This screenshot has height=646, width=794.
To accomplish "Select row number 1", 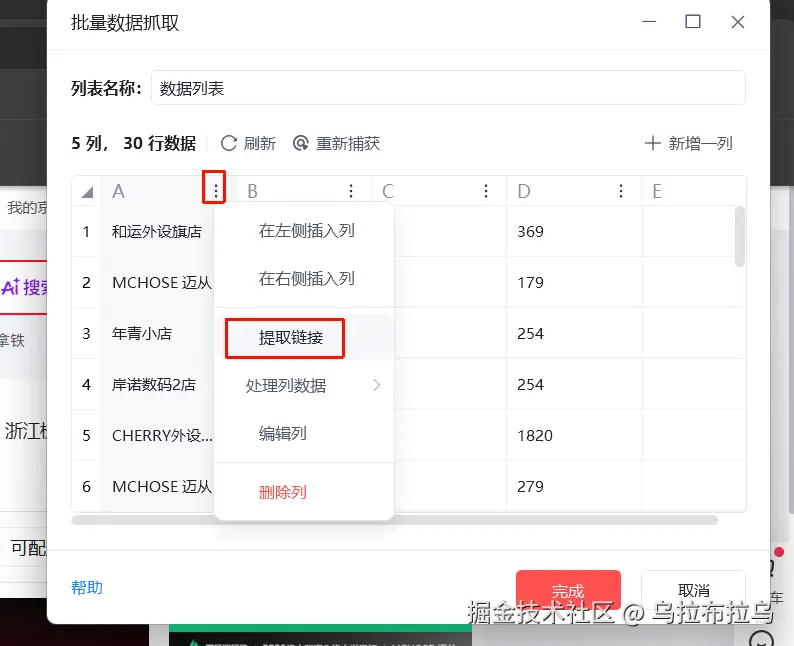I will click(87, 231).
